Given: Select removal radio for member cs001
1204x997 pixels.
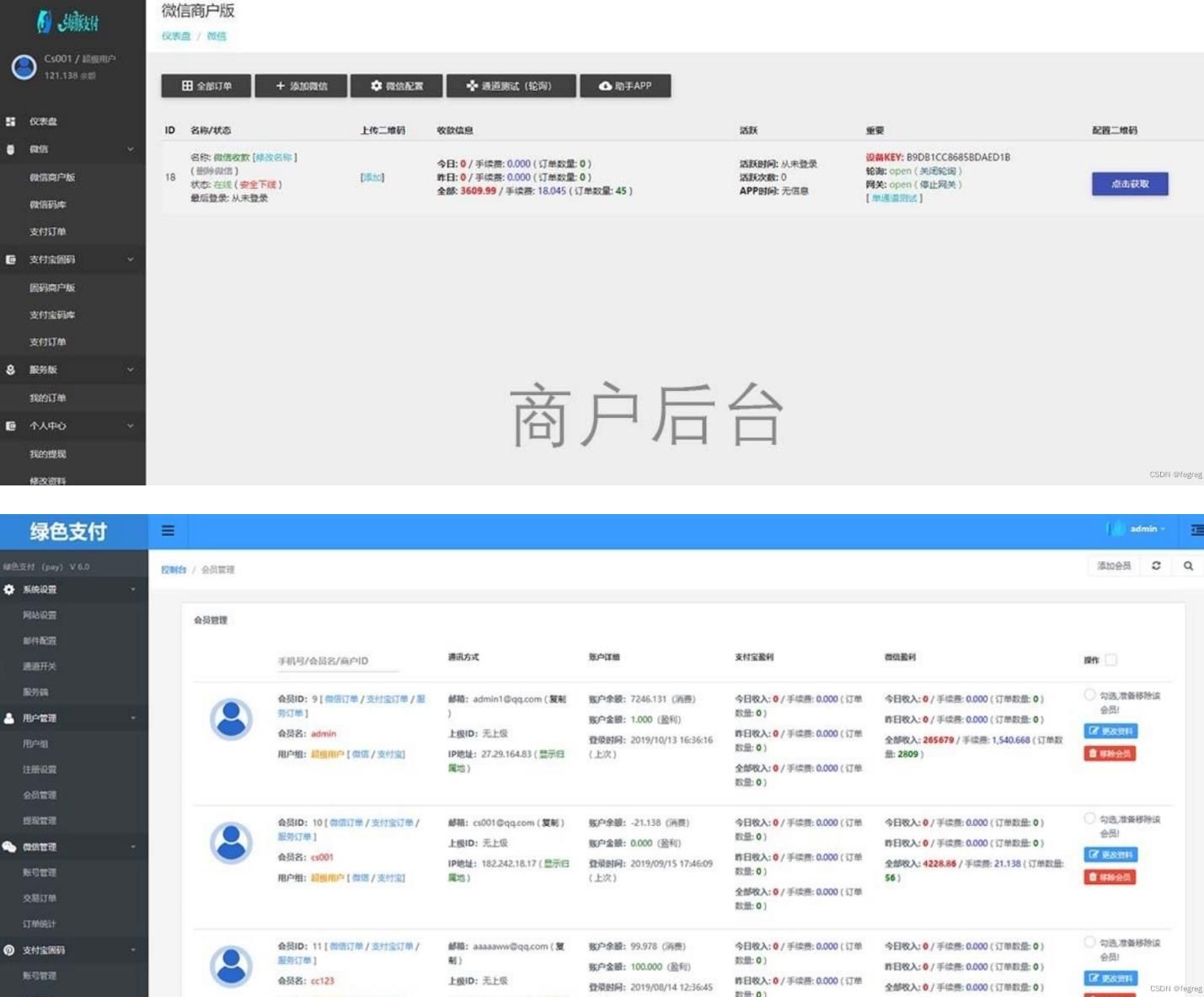Looking at the screenshot, I should click(1089, 818).
